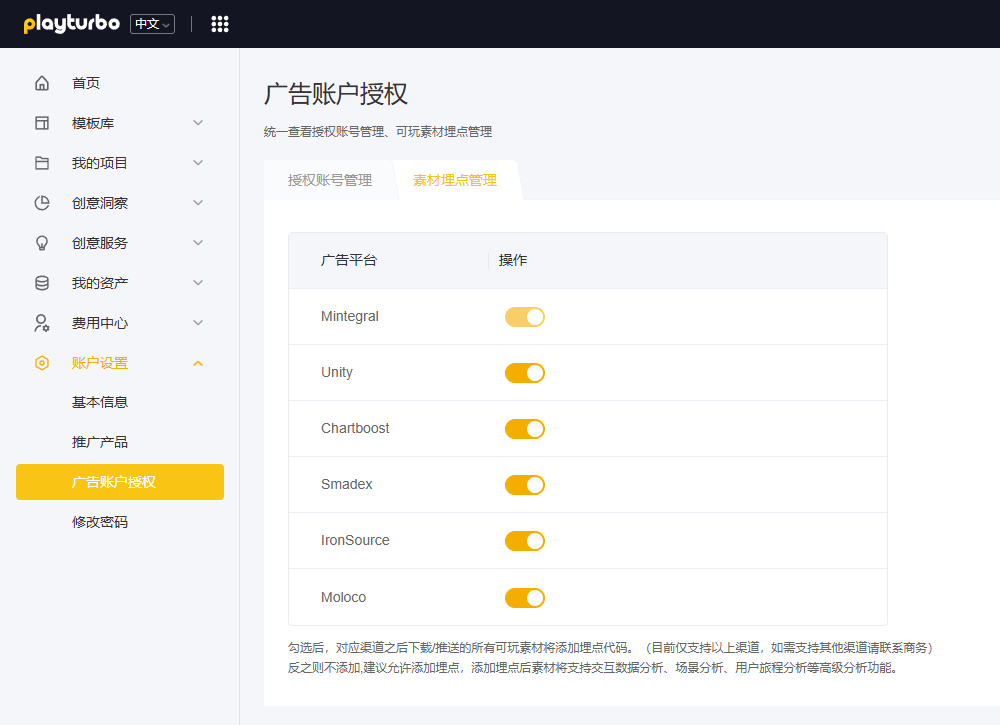
Task: Click the billing center user-gear icon
Action: (42, 323)
